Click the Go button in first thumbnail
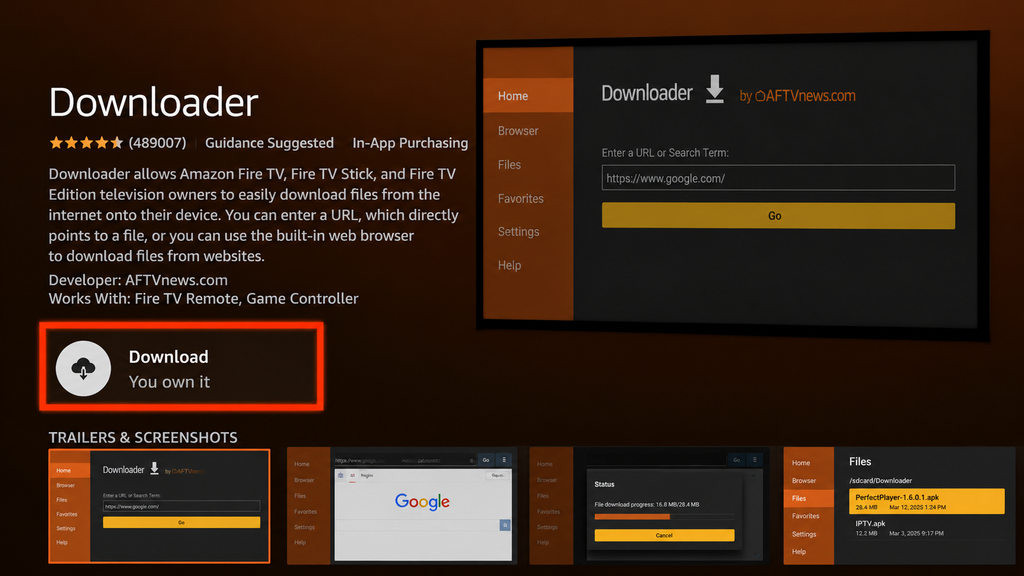 pyautogui.click(x=182, y=522)
